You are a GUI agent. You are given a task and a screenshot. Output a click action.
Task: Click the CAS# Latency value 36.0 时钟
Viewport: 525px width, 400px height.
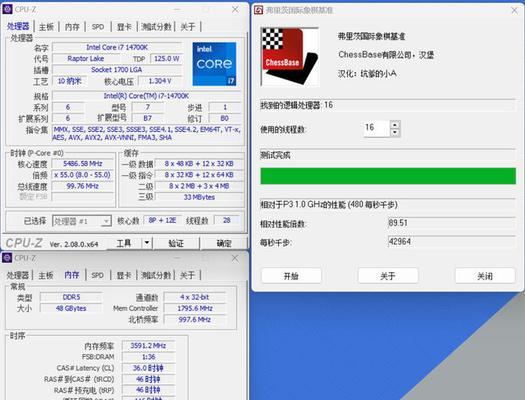coord(148,368)
